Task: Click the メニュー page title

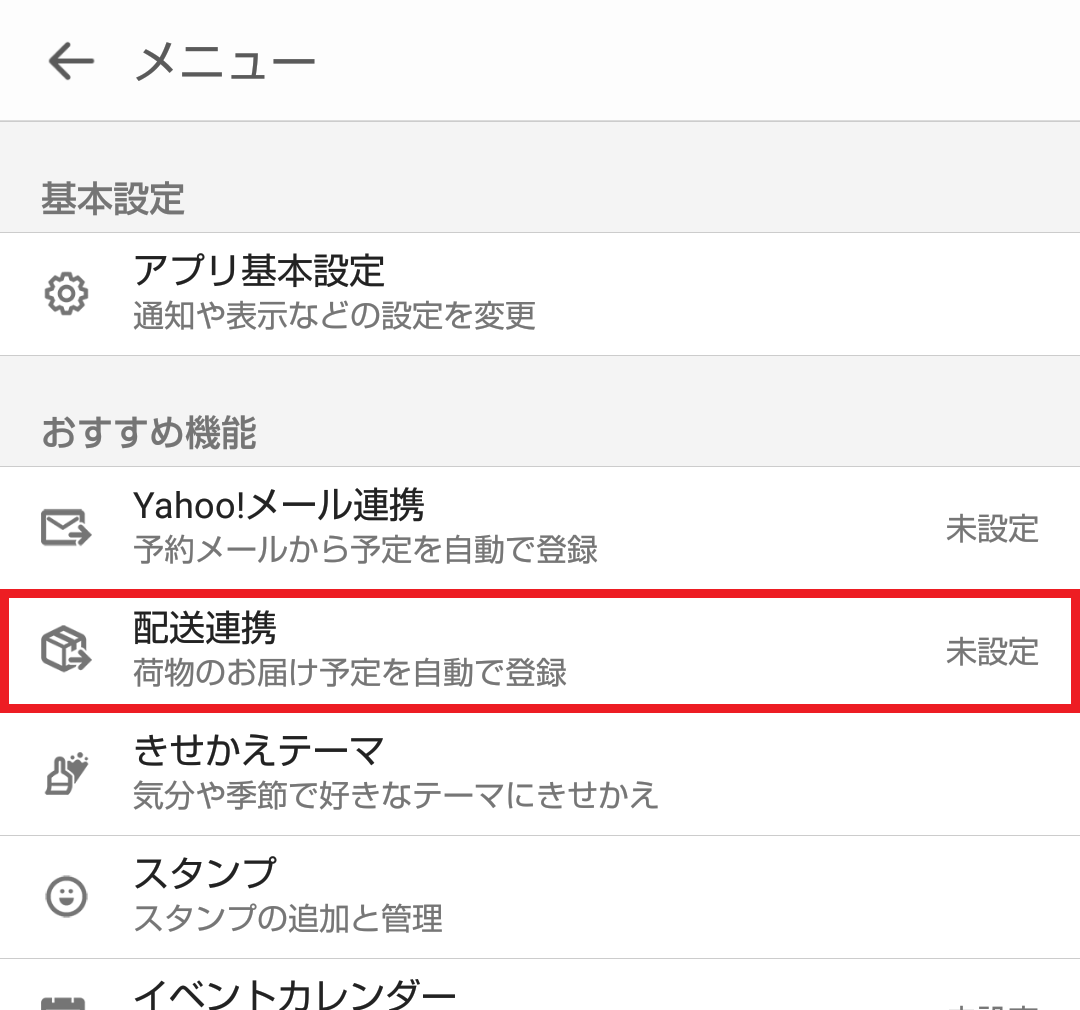Action: click(x=225, y=62)
